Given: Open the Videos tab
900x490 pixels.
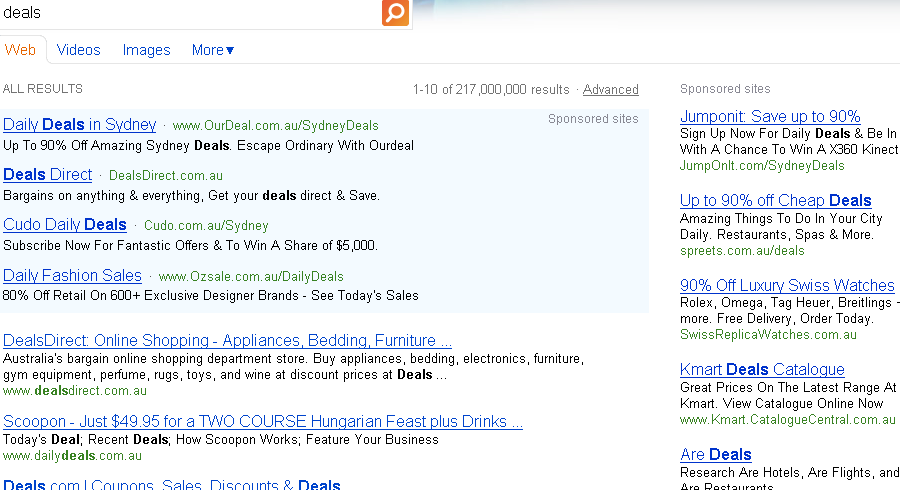Looking at the screenshot, I should (79, 50).
